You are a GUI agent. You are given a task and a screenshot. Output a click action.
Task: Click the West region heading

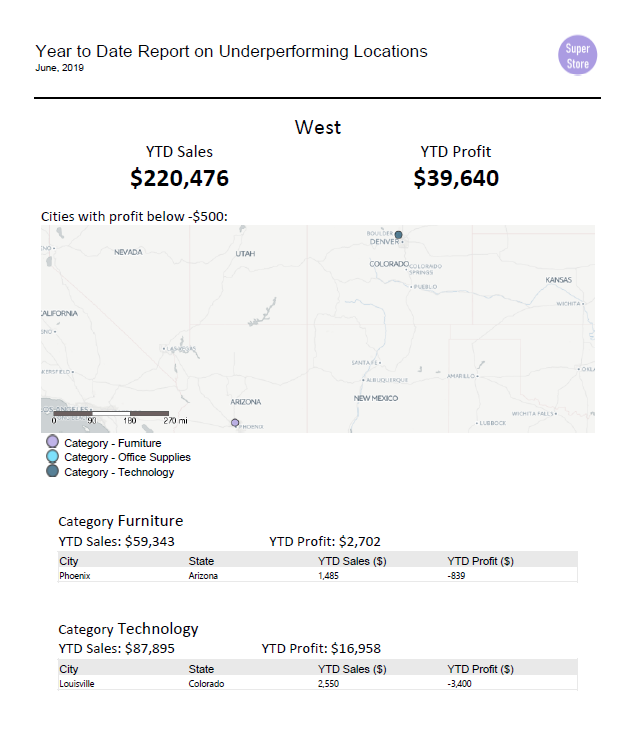pyautogui.click(x=318, y=127)
